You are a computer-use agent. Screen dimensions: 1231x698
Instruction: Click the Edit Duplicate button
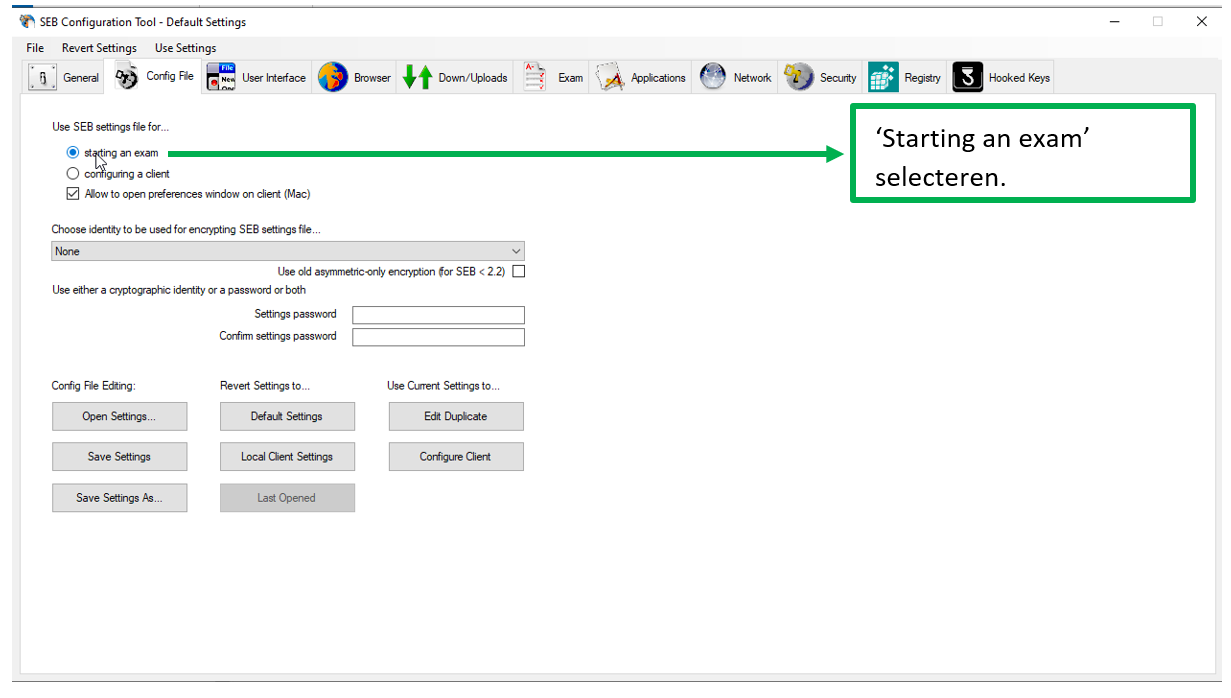pyautogui.click(x=456, y=416)
